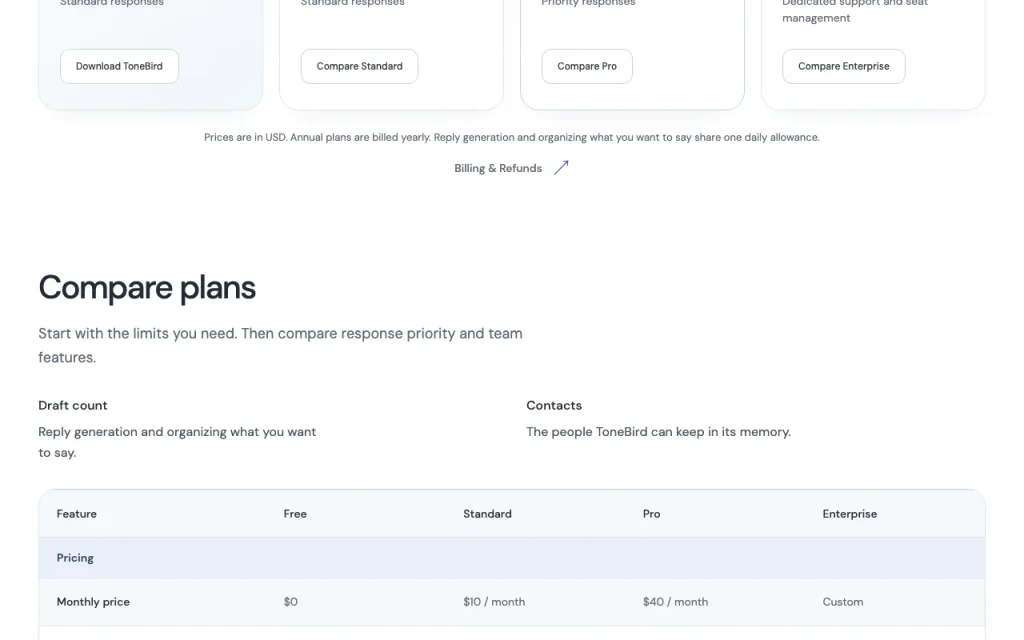The width and height of the screenshot is (1024, 640).
Task: Click the Download ToneBird button
Action: (x=119, y=66)
